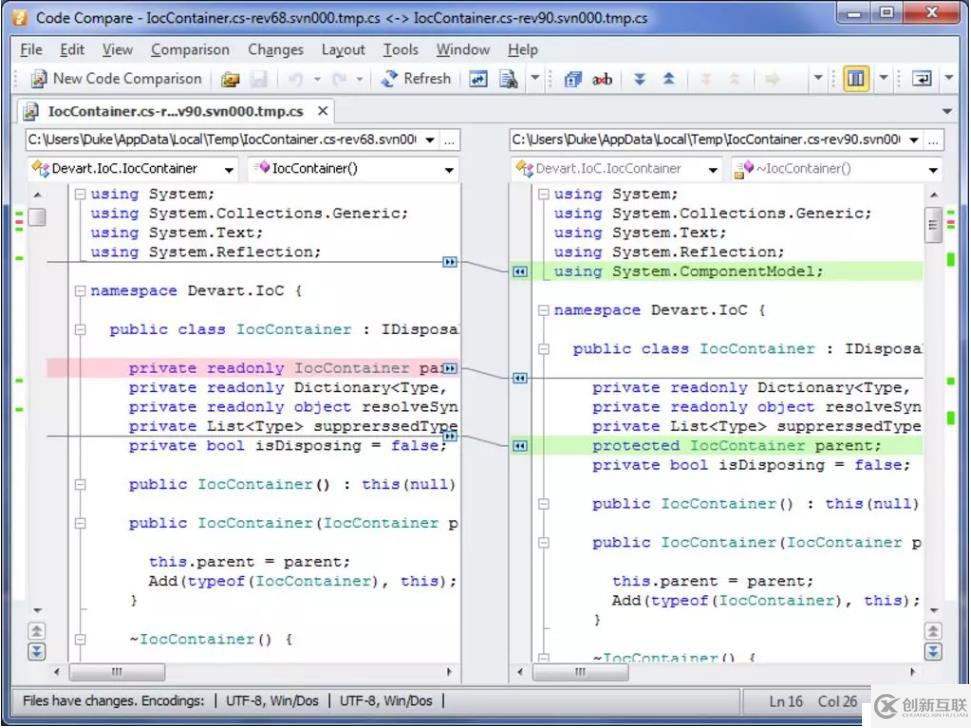Screen dimensions: 971x728
Task: Open the layout dropdown arrow next to side-by-side
Action: 884,79
